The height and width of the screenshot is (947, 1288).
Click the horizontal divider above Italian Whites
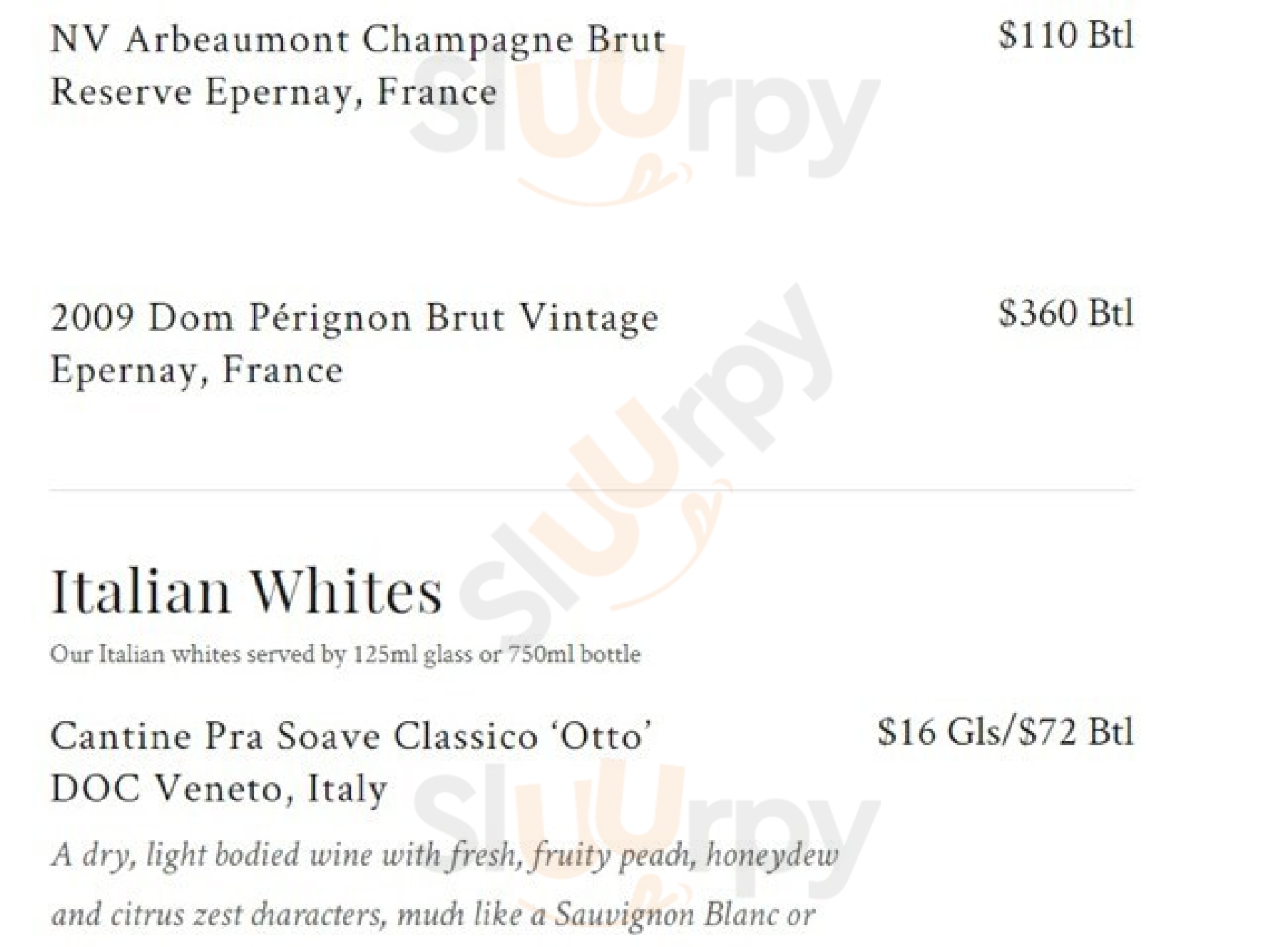click(x=591, y=491)
